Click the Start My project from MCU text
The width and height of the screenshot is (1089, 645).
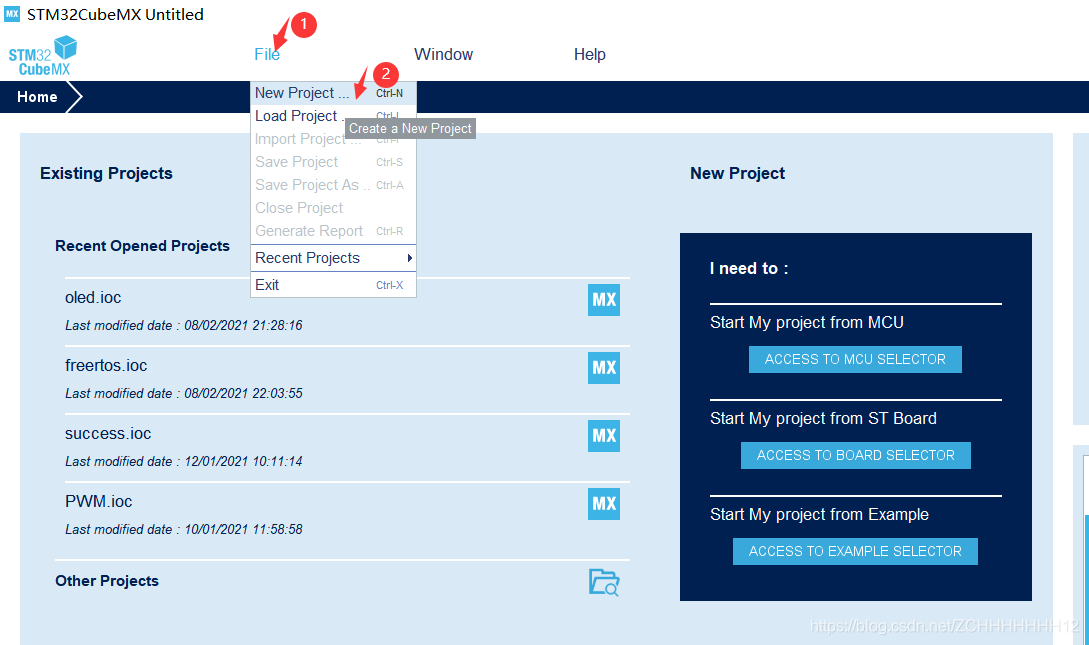(x=807, y=322)
